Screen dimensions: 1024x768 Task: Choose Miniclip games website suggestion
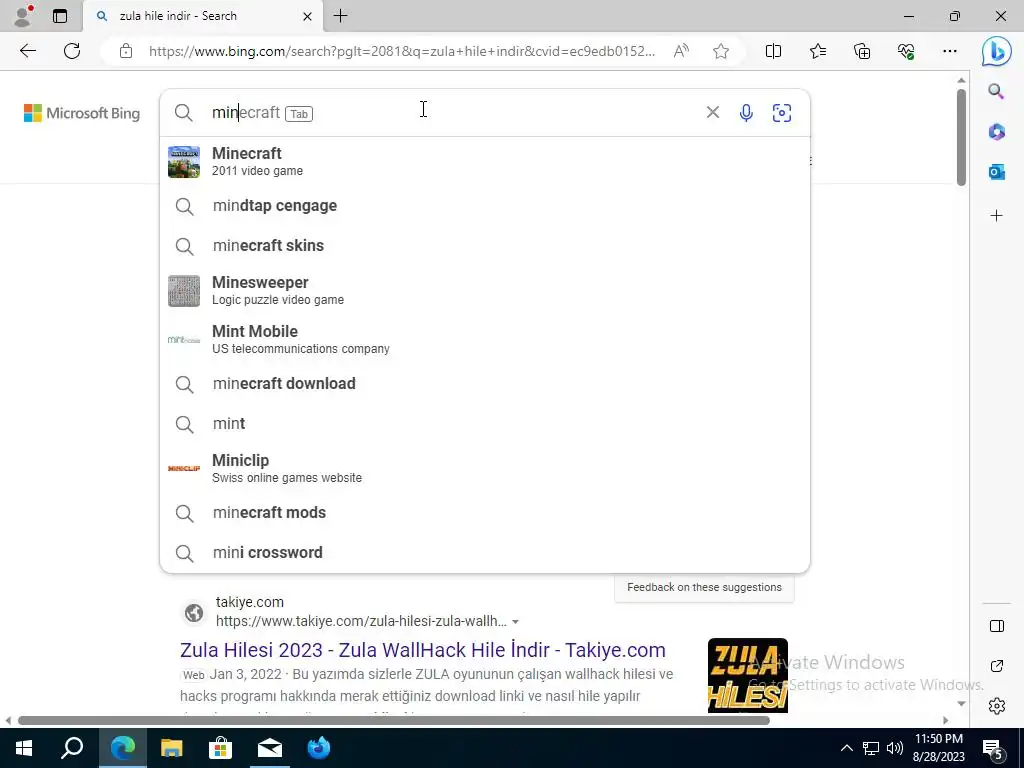(x=485, y=468)
